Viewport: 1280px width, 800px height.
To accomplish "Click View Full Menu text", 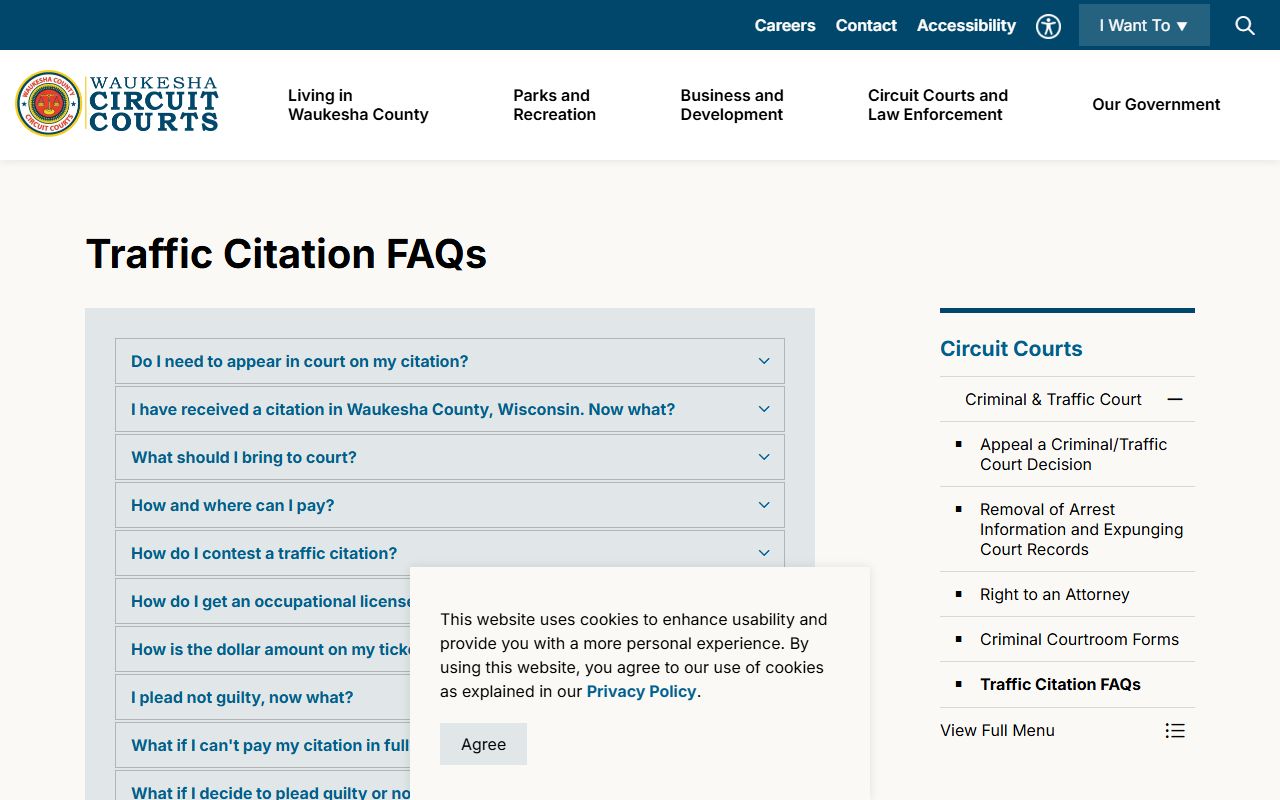I will click(997, 730).
